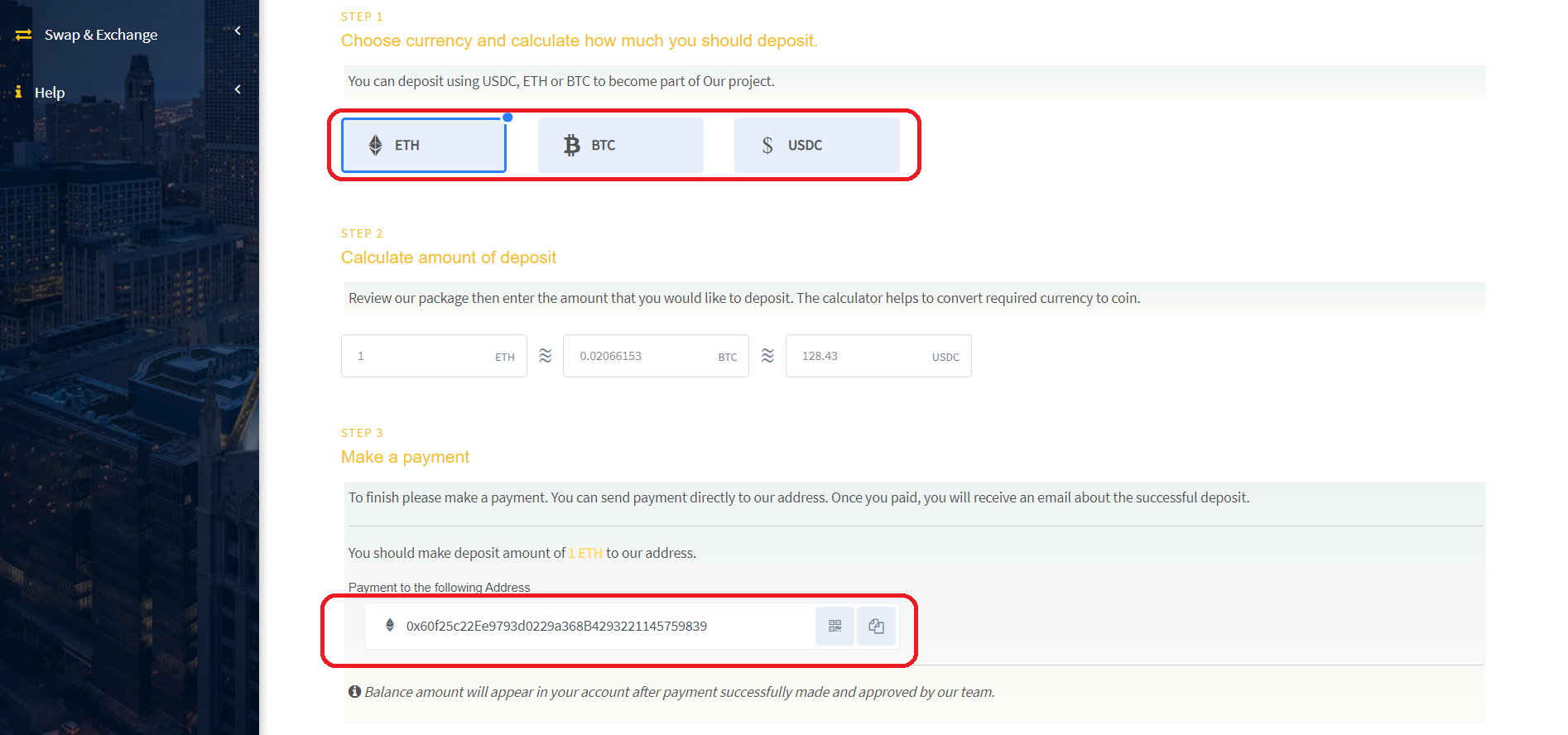
Task: Click the QR code icon beside address
Action: tap(835, 626)
